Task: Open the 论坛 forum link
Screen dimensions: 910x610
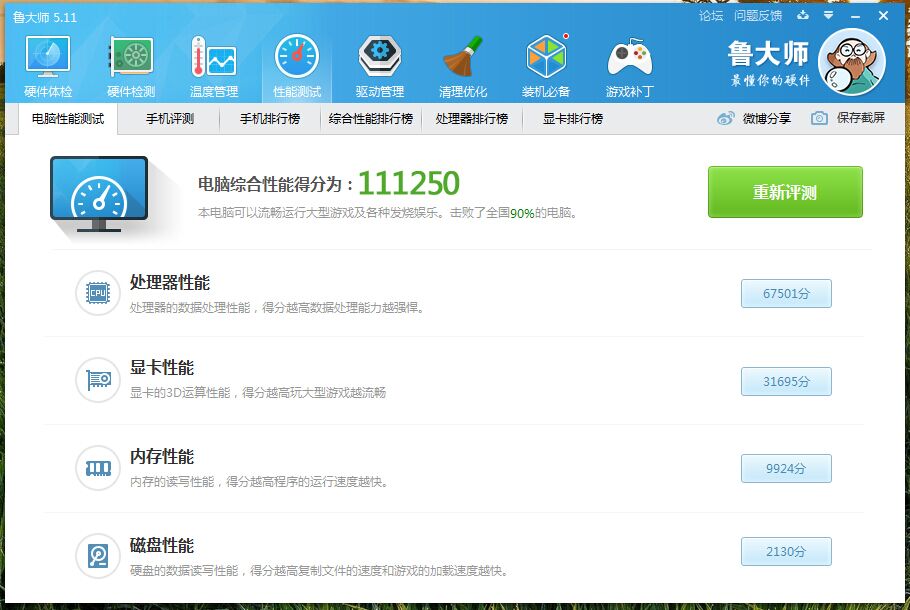Action: (710, 16)
